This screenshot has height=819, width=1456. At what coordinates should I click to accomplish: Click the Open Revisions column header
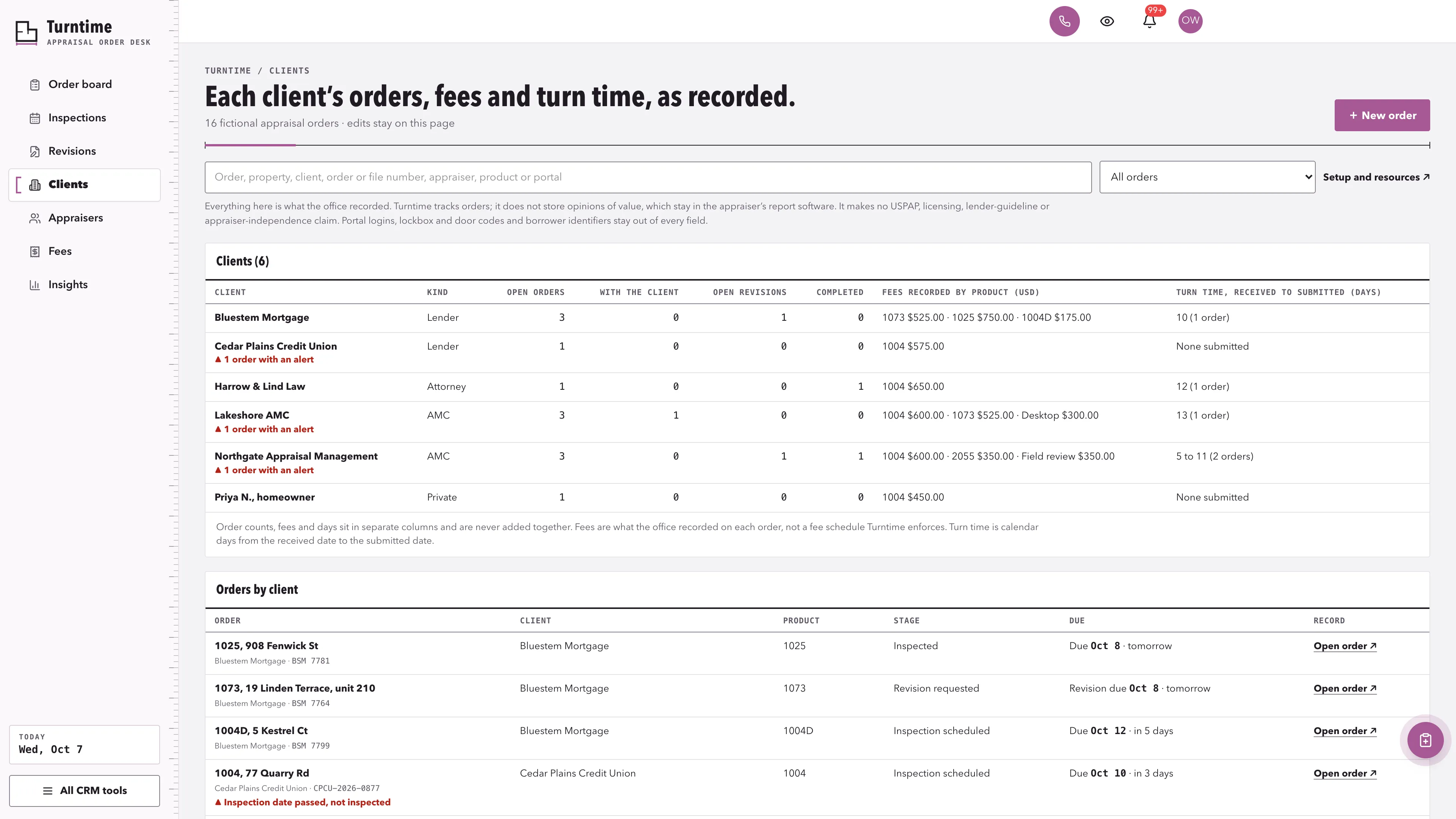point(750,292)
